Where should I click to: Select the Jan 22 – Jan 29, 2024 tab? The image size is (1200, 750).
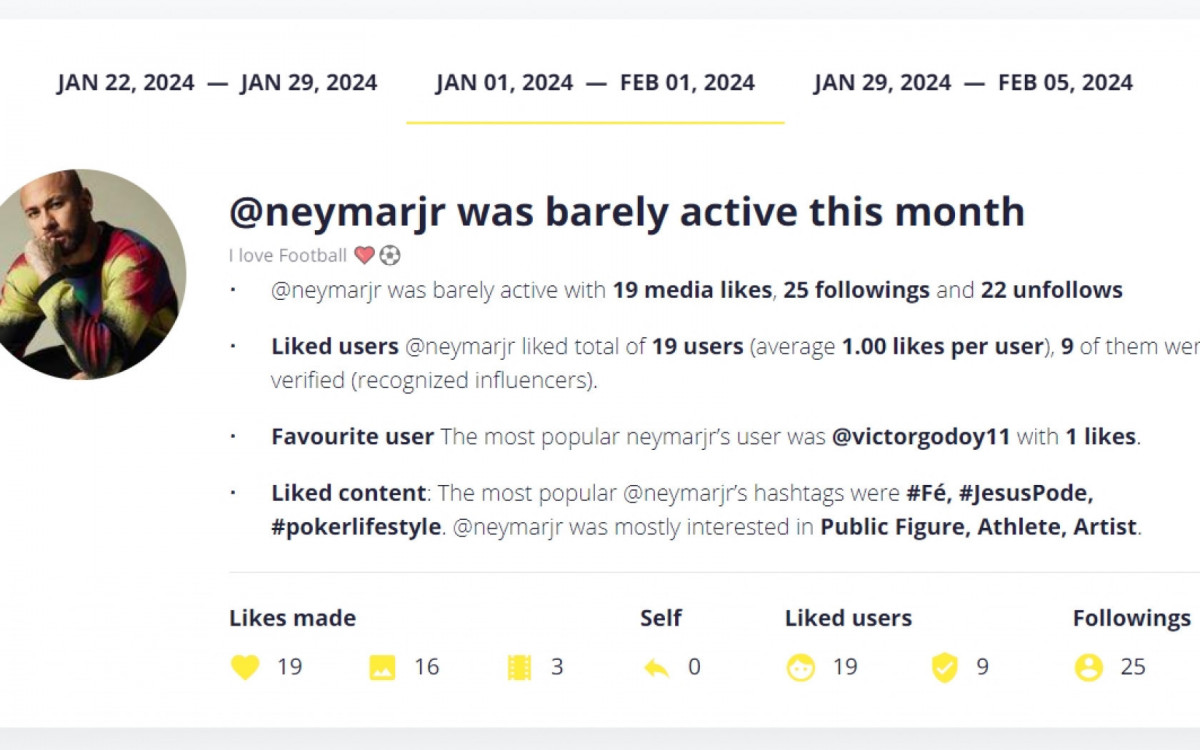coord(217,83)
